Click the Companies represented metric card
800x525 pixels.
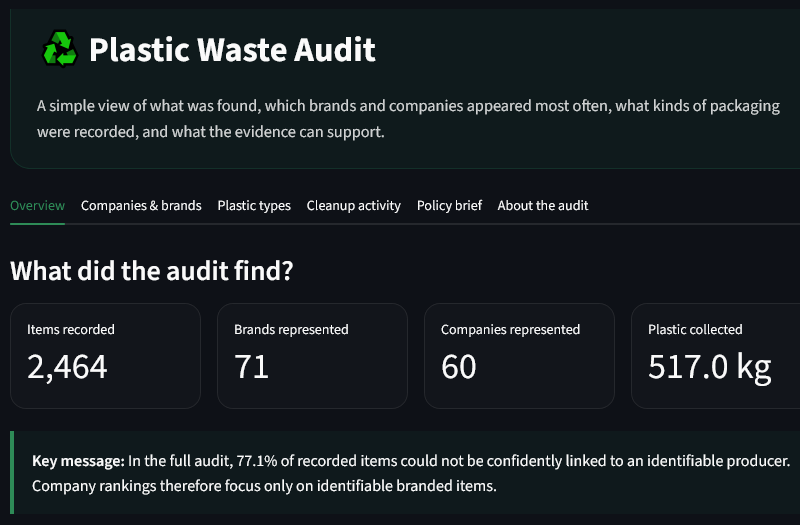click(519, 356)
